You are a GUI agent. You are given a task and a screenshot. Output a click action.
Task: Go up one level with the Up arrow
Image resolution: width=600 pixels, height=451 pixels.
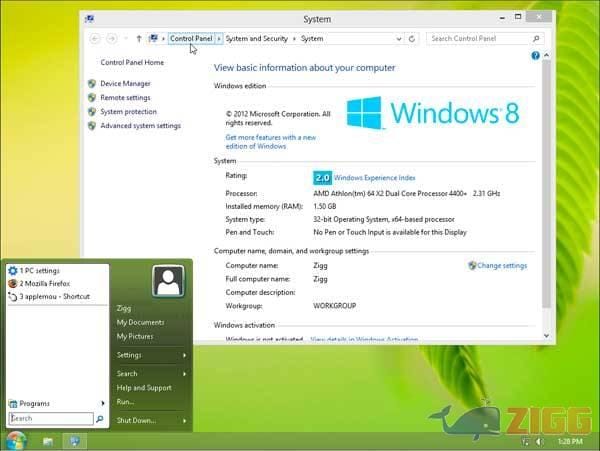(139, 39)
